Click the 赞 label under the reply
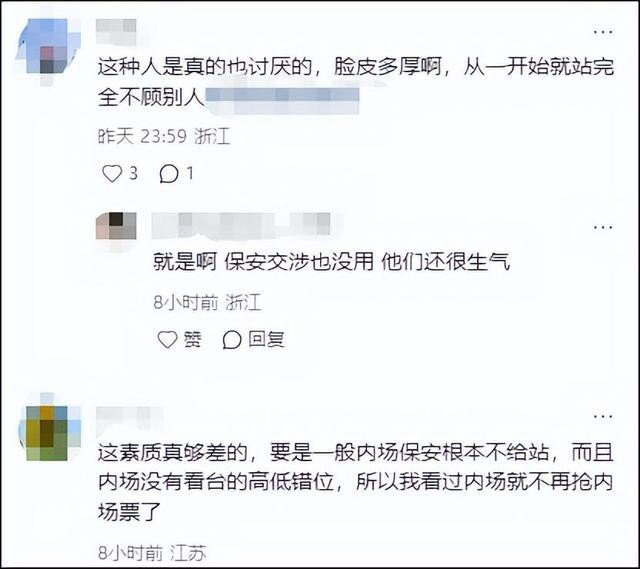 [x=193, y=339]
